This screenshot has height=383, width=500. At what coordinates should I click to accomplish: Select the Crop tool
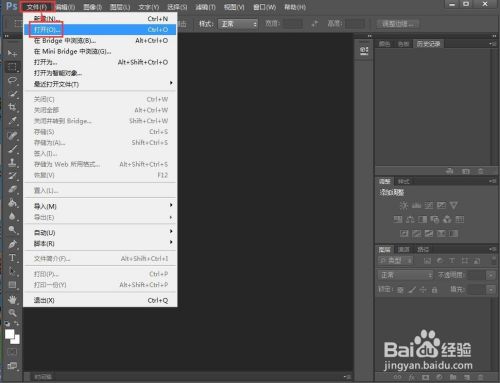[12, 107]
